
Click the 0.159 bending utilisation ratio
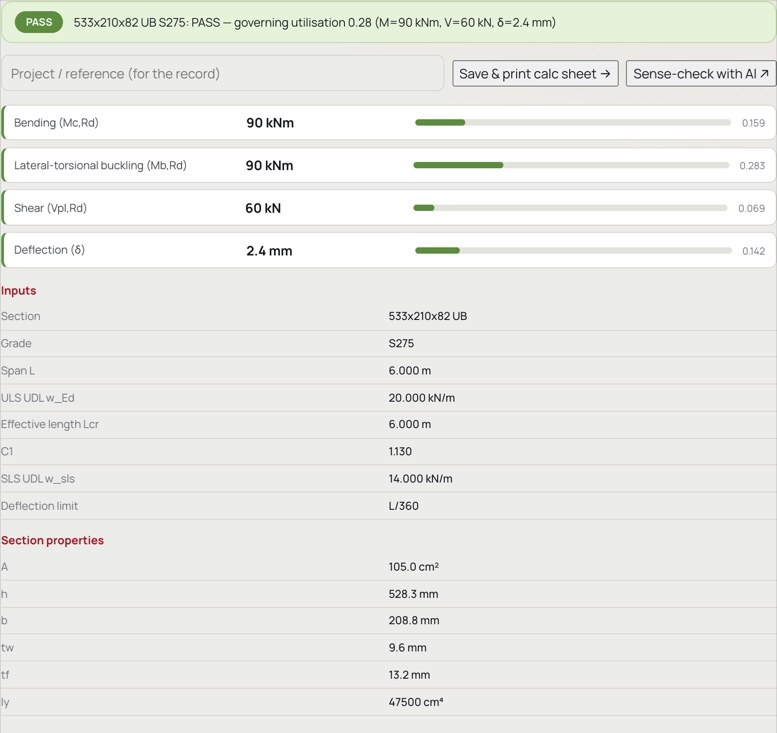(x=753, y=123)
